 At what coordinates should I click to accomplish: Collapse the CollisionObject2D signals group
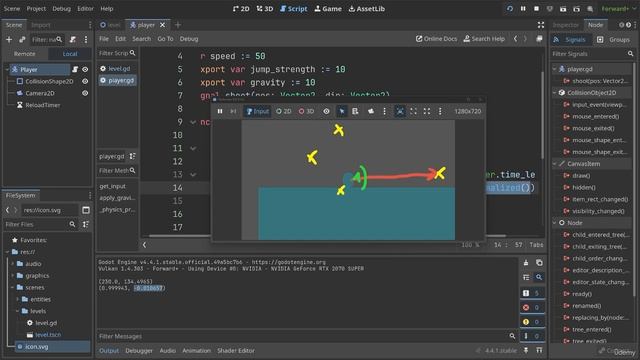[554, 93]
